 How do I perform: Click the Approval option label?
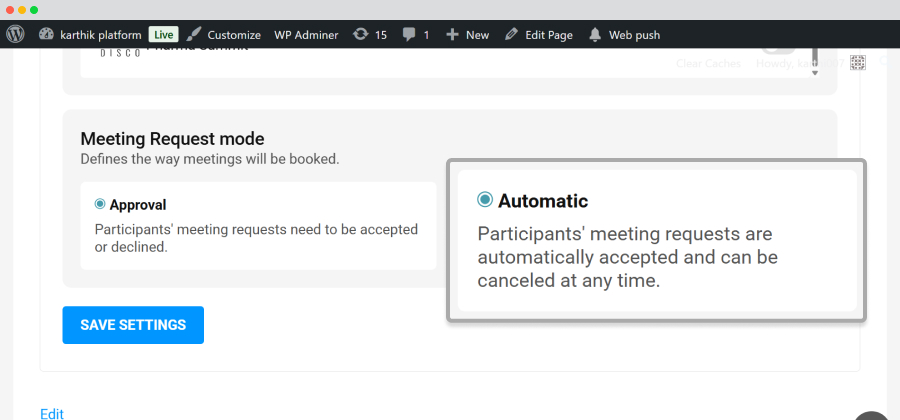click(x=138, y=205)
